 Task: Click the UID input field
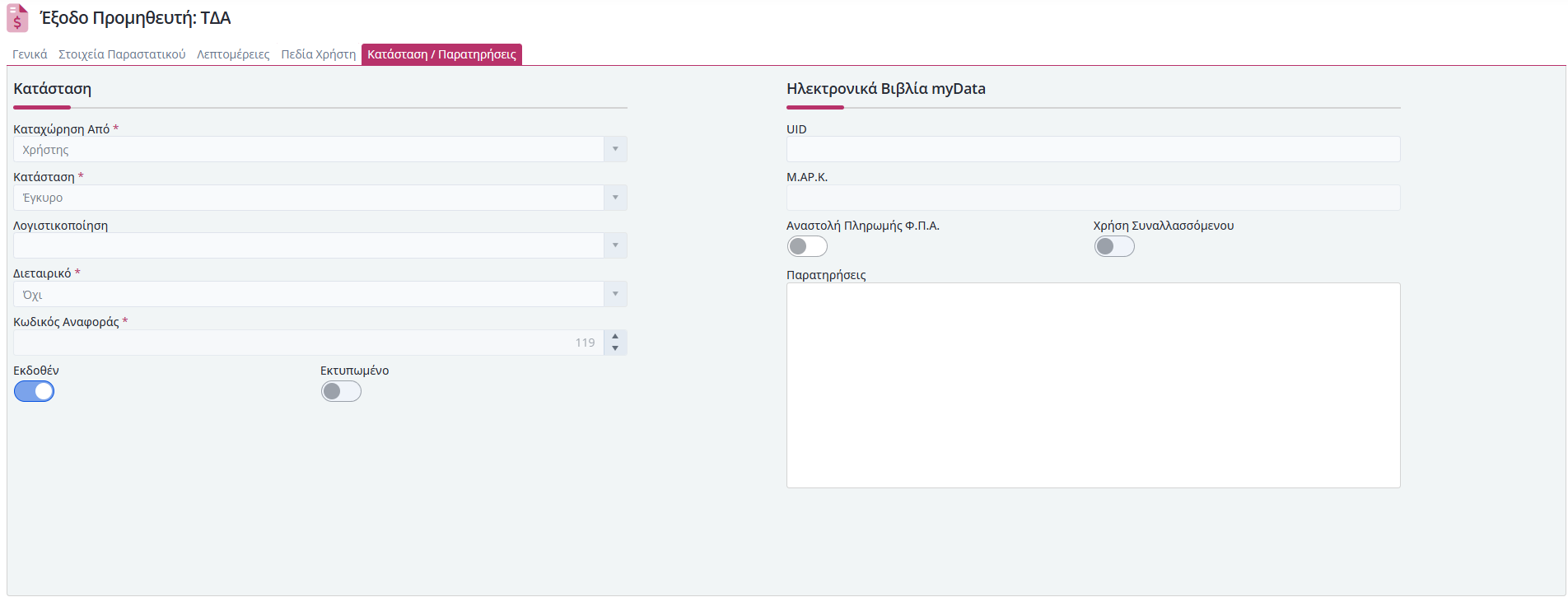1093,149
